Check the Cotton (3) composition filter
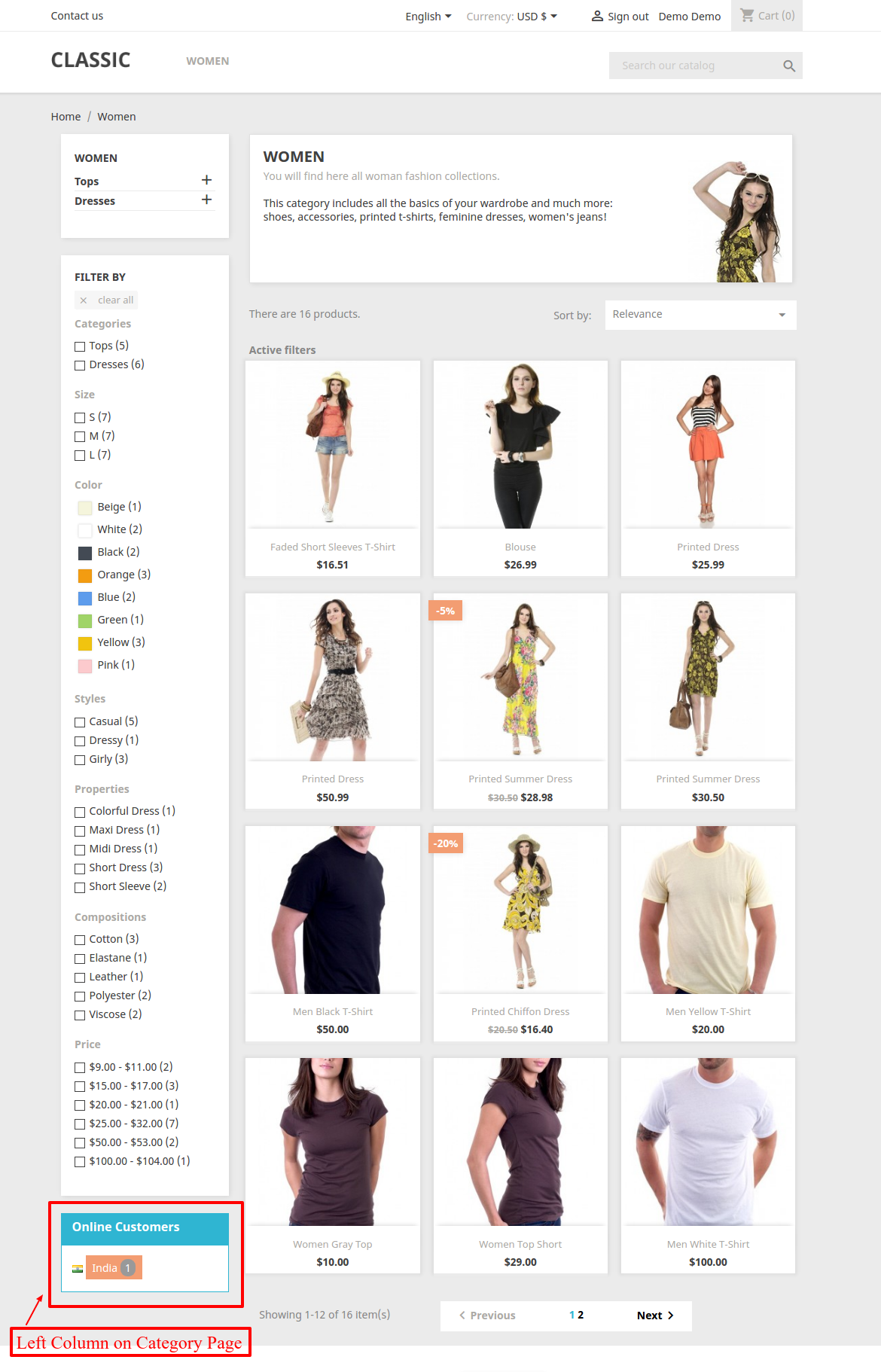Screen dimensions: 881x1372 click(80, 940)
